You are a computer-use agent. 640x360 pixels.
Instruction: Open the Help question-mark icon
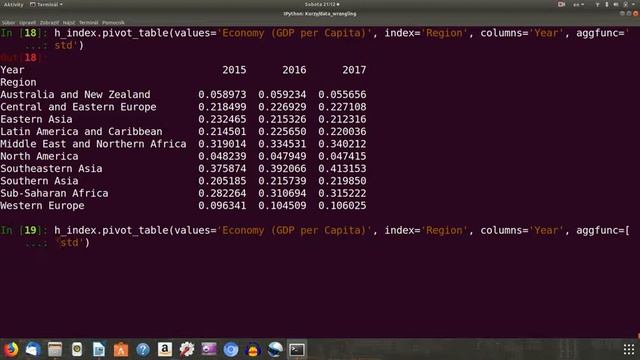(143, 349)
